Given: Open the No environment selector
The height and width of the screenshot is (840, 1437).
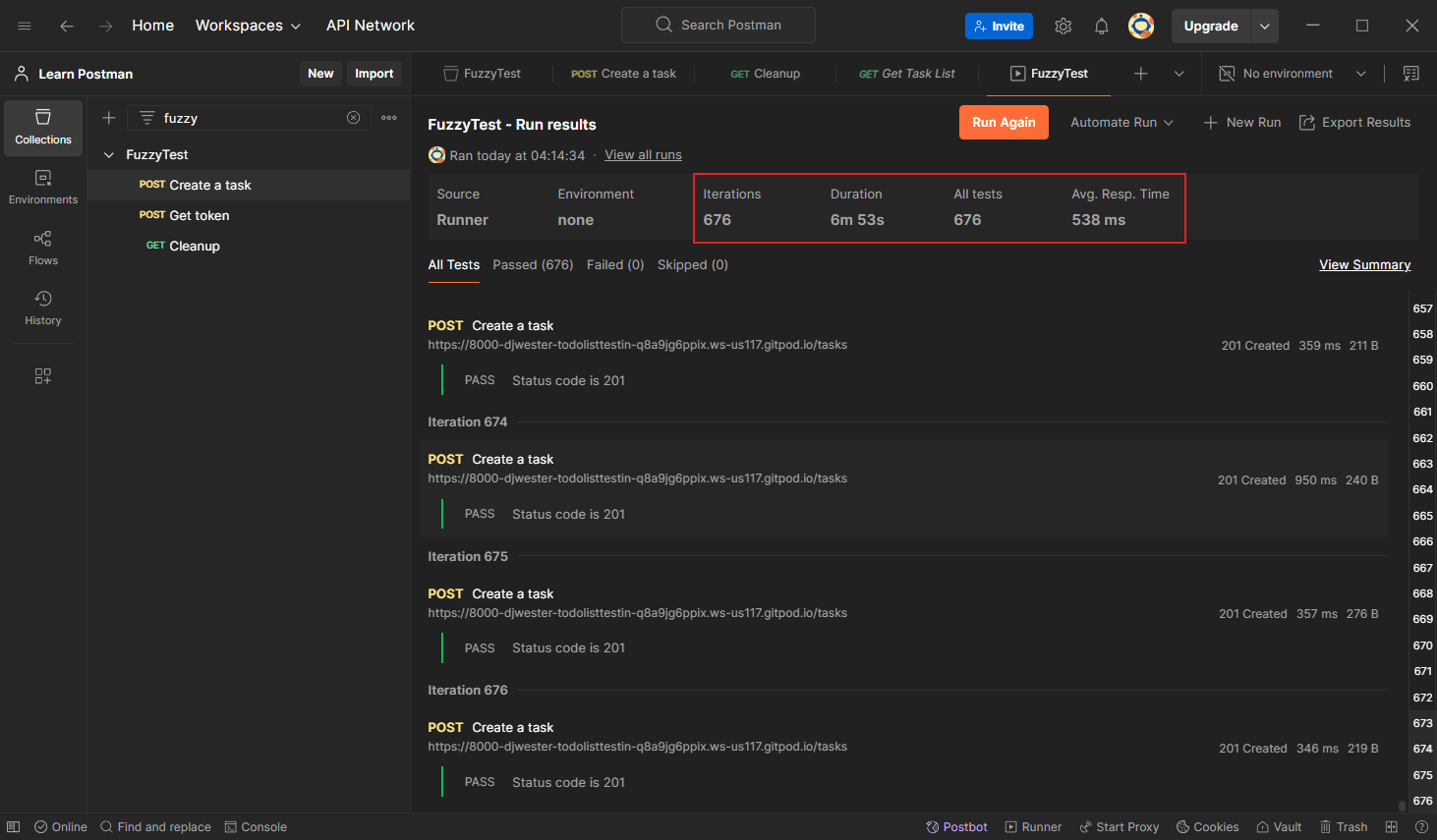Looking at the screenshot, I should click(1293, 74).
